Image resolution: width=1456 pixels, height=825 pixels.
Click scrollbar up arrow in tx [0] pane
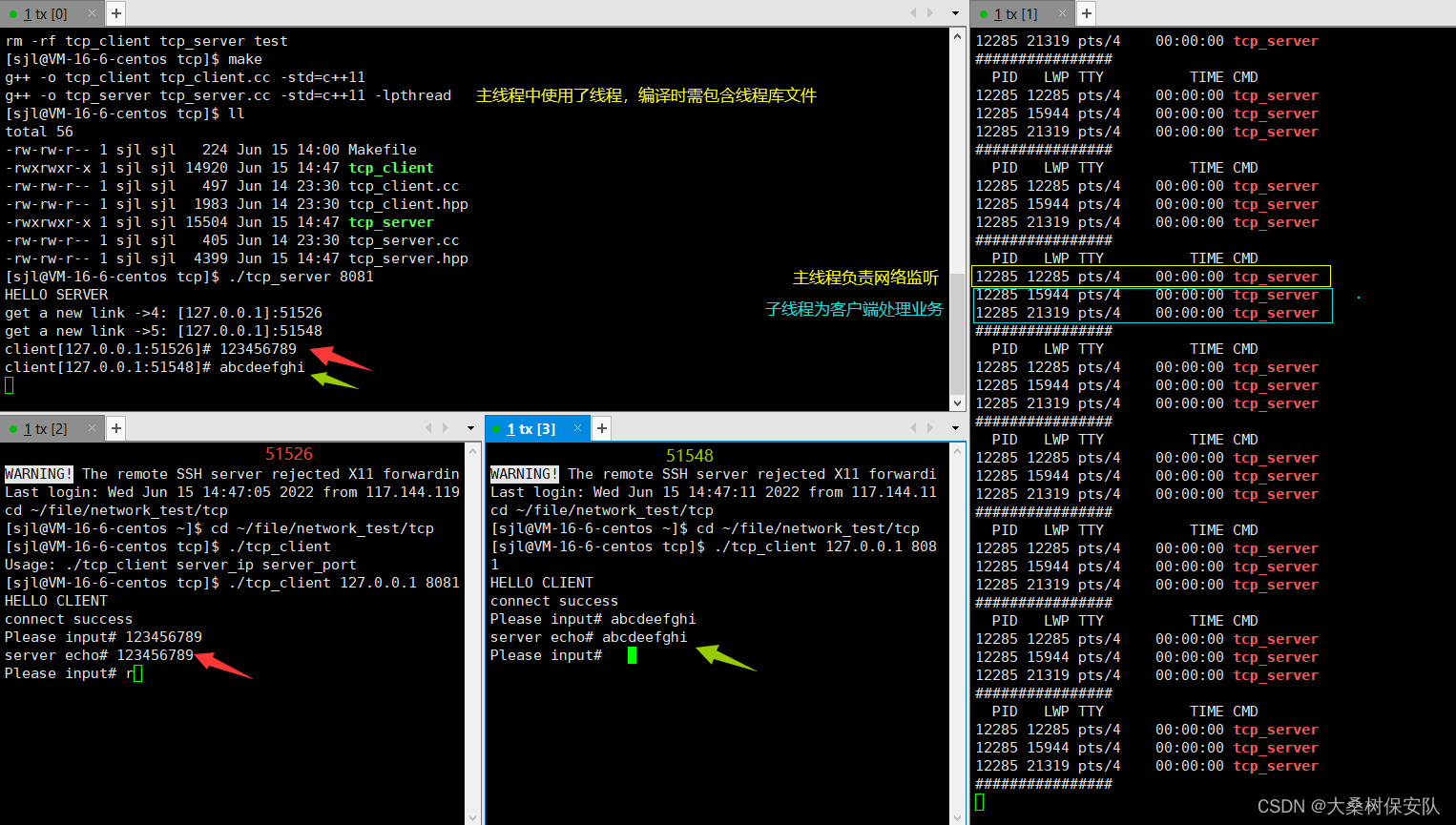(x=958, y=35)
